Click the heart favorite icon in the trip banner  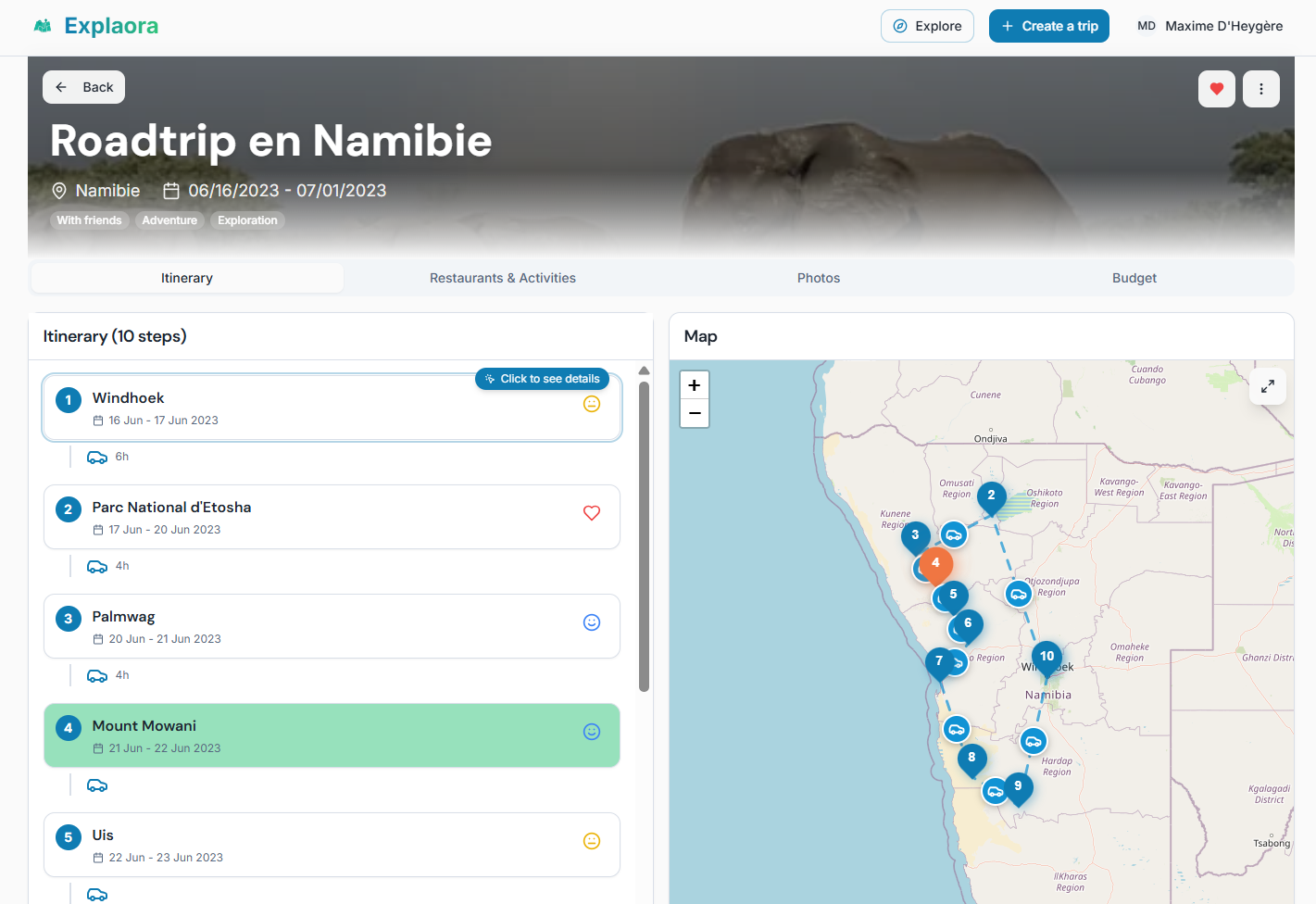click(1217, 88)
